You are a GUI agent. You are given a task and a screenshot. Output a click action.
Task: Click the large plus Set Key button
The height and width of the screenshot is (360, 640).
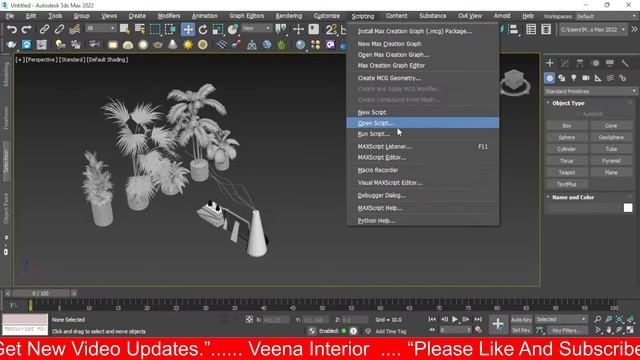[x=498, y=324]
